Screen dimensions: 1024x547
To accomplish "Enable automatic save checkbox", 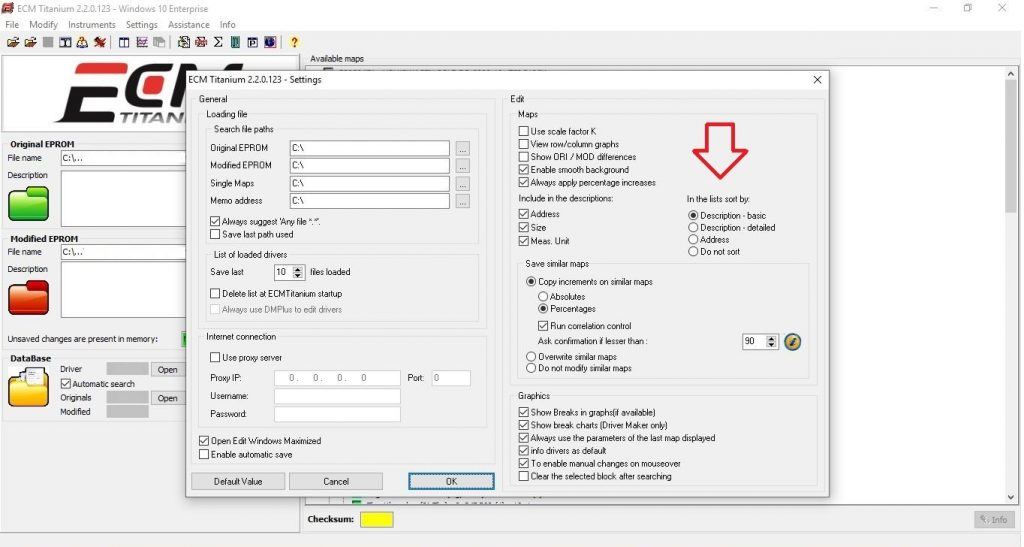I will click(204, 454).
